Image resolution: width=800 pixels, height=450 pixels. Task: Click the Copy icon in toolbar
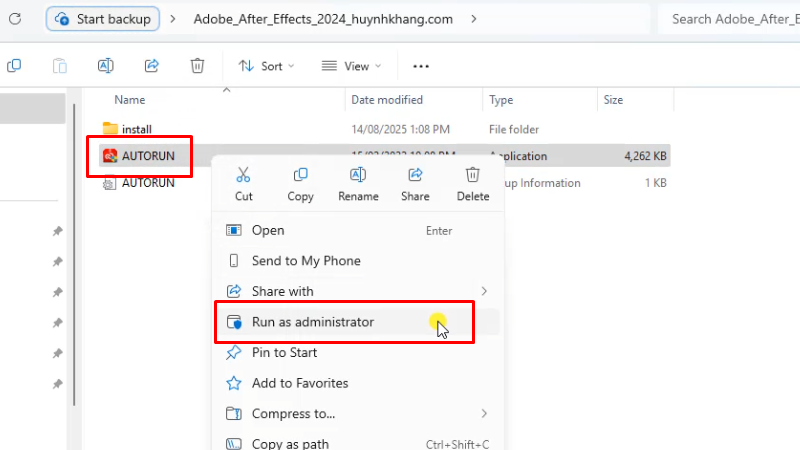[x=14, y=66]
